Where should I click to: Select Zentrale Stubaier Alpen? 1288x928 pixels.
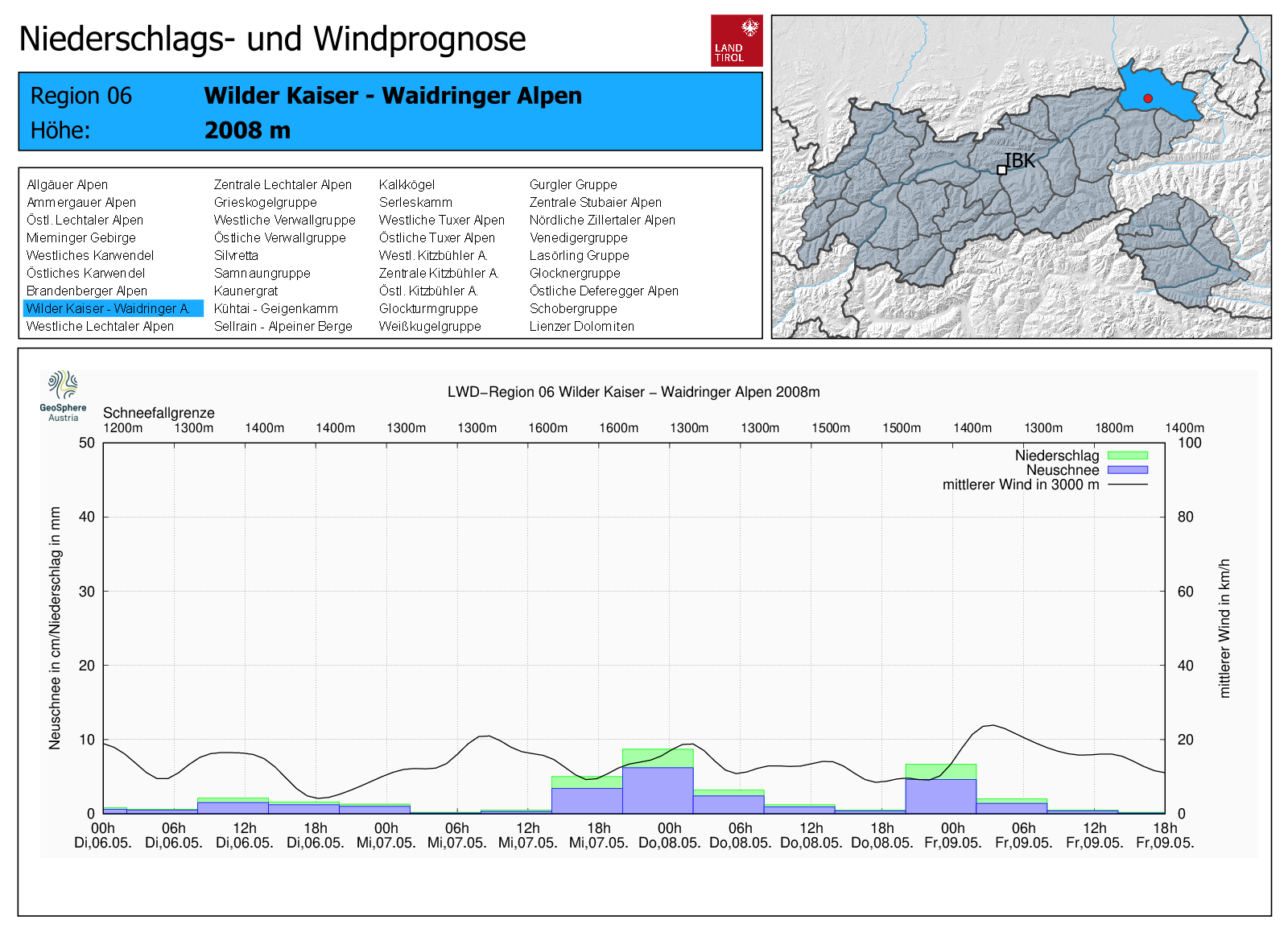click(x=595, y=203)
